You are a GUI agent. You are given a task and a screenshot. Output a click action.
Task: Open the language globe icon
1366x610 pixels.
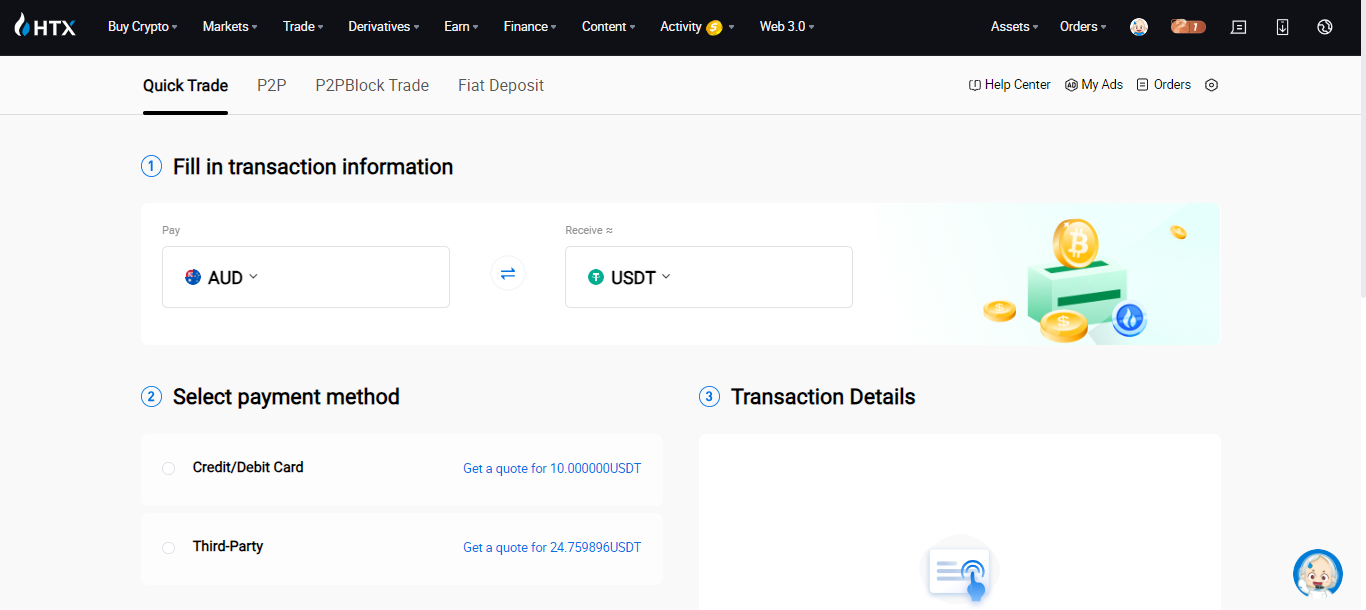(1325, 27)
